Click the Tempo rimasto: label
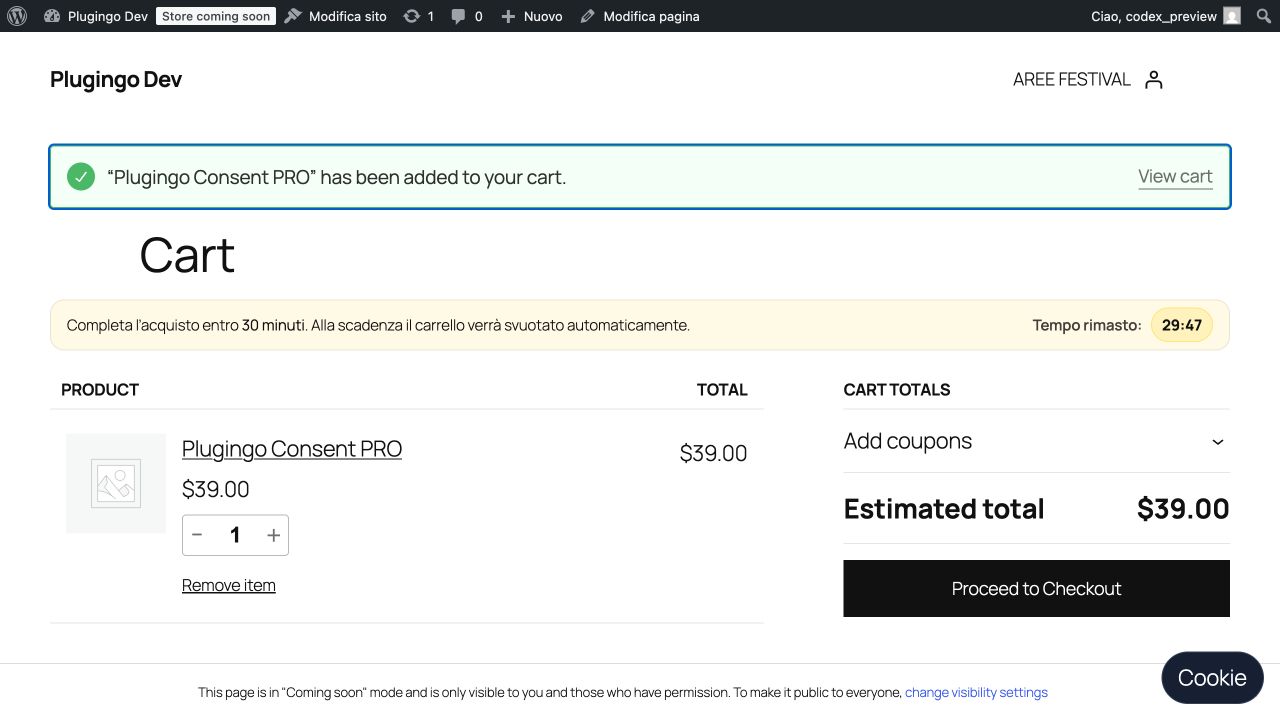1280x720 pixels. pos(1087,325)
